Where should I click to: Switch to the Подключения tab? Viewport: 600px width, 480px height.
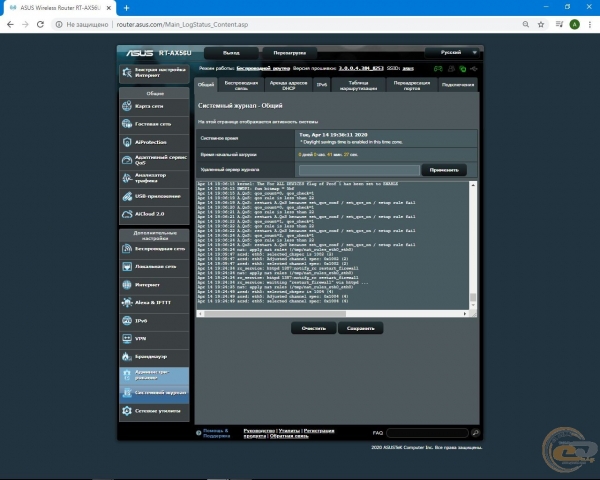tap(458, 85)
